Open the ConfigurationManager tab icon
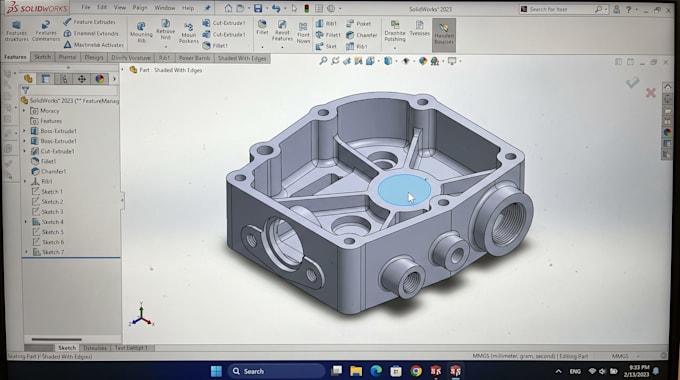Image resolution: width=680 pixels, height=380 pixels. (x=64, y=79)
